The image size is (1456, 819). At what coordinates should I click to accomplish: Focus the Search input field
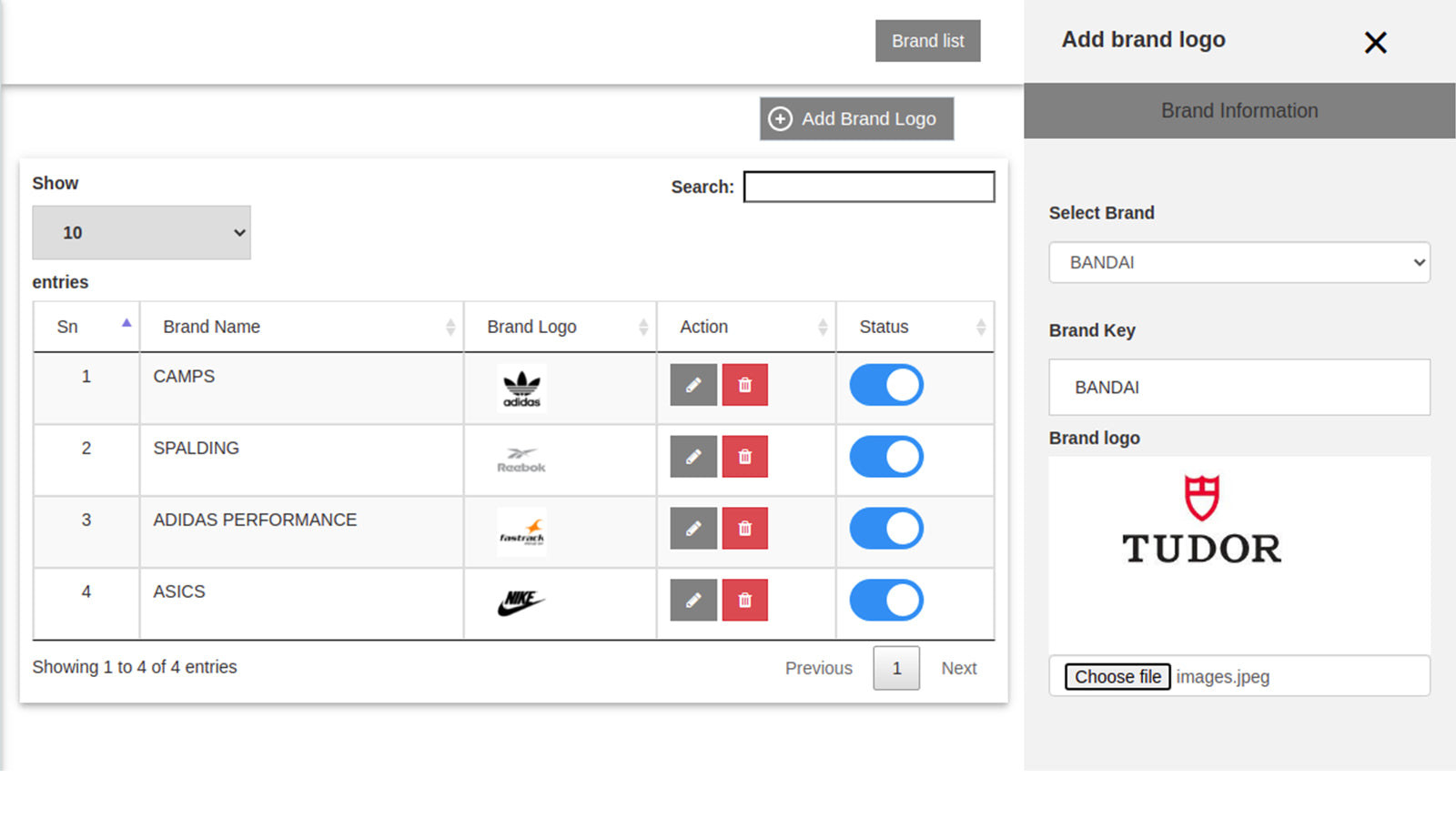coord(868,187)
